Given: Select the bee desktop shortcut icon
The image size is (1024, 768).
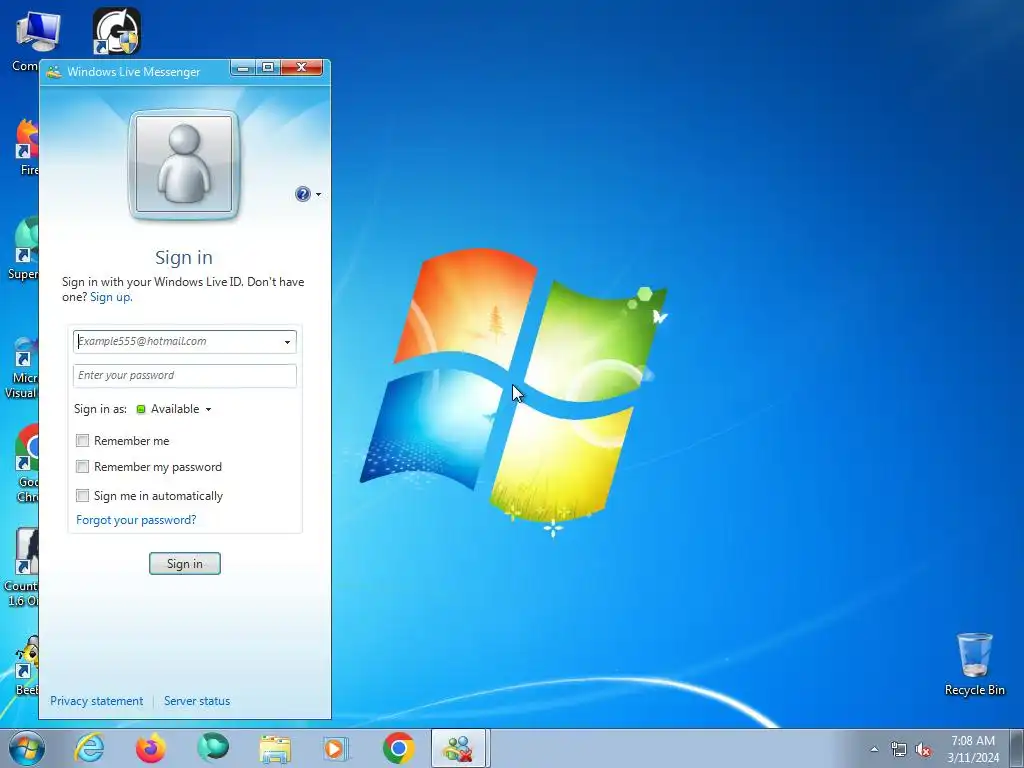Looking at the screenshot, I should pyautogui.click(x=26, y=665).
